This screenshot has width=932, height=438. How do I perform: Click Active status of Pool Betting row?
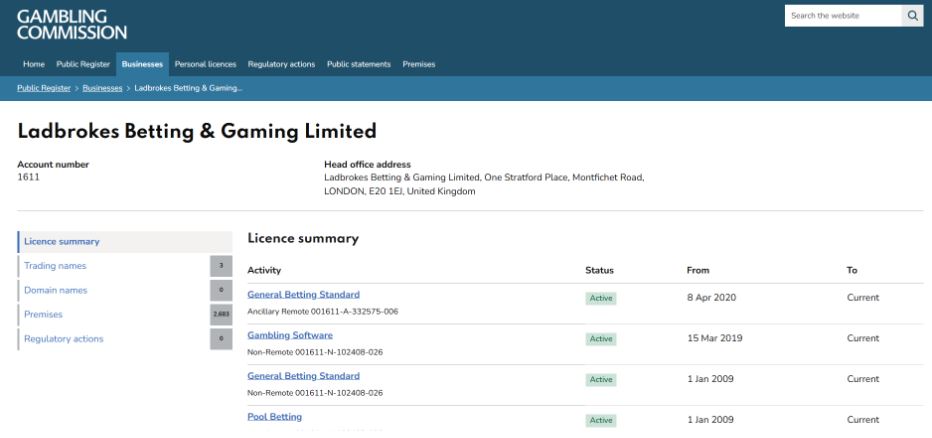pyautogui.click(x=601, y=420)
